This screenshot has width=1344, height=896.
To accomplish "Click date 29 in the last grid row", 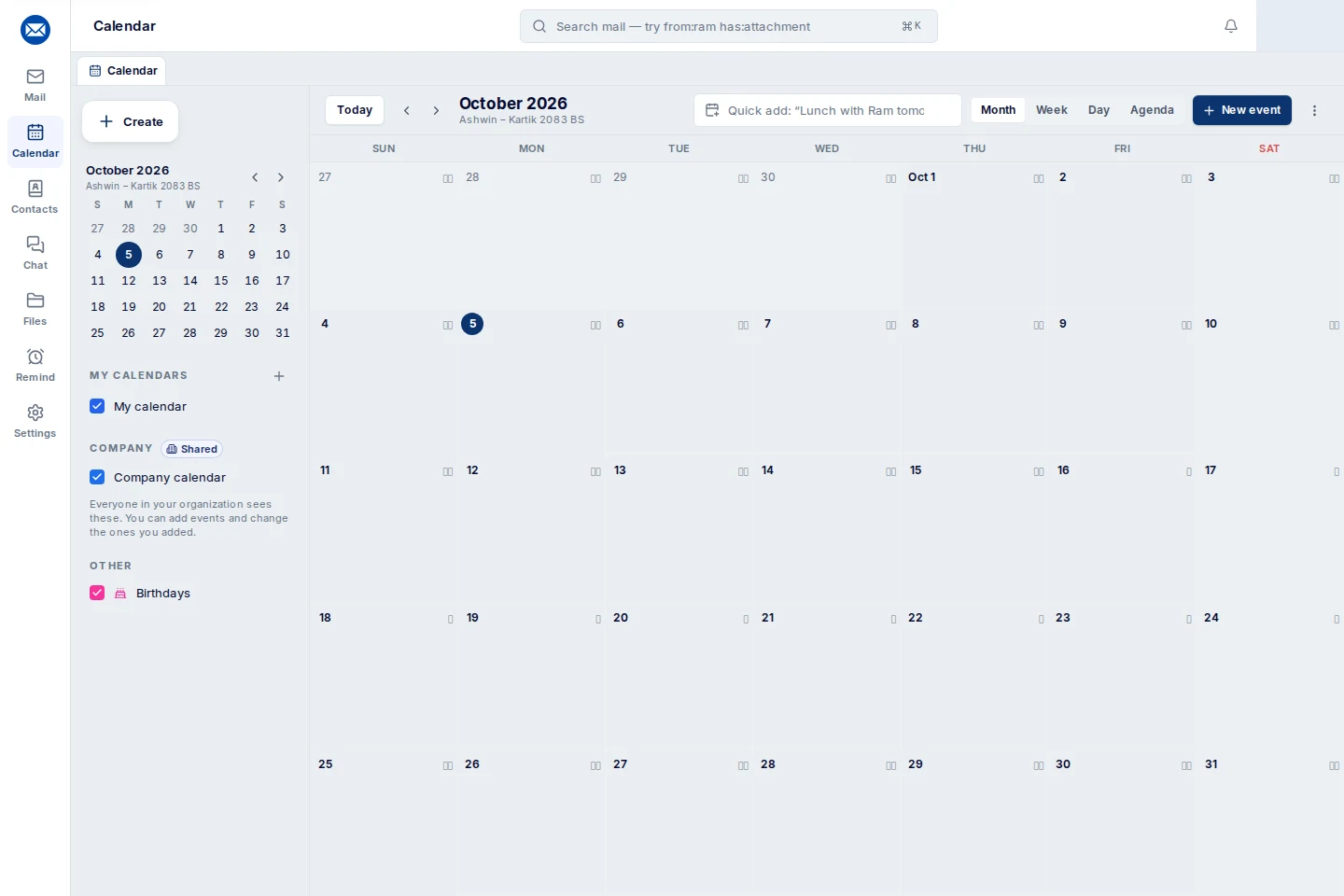I will (916, 764).
